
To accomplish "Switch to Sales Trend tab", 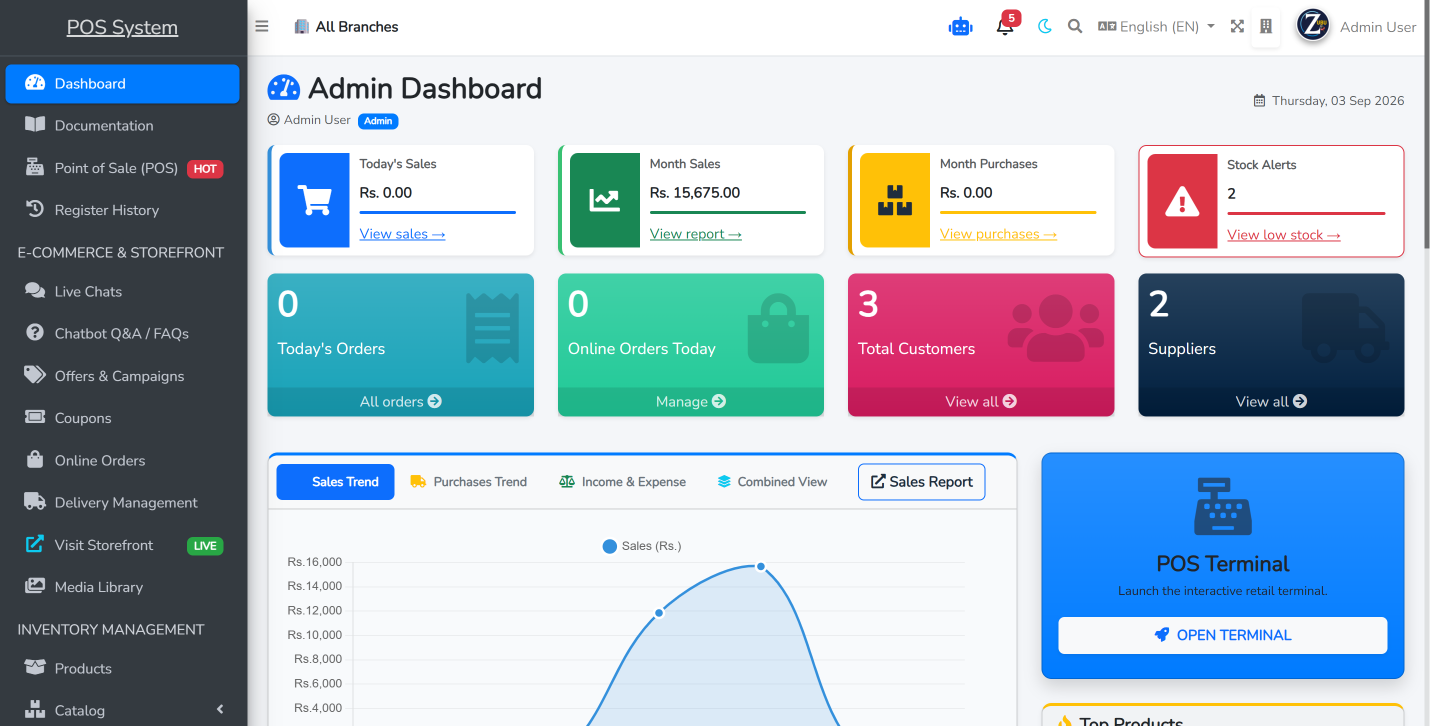I will point(335,482).
